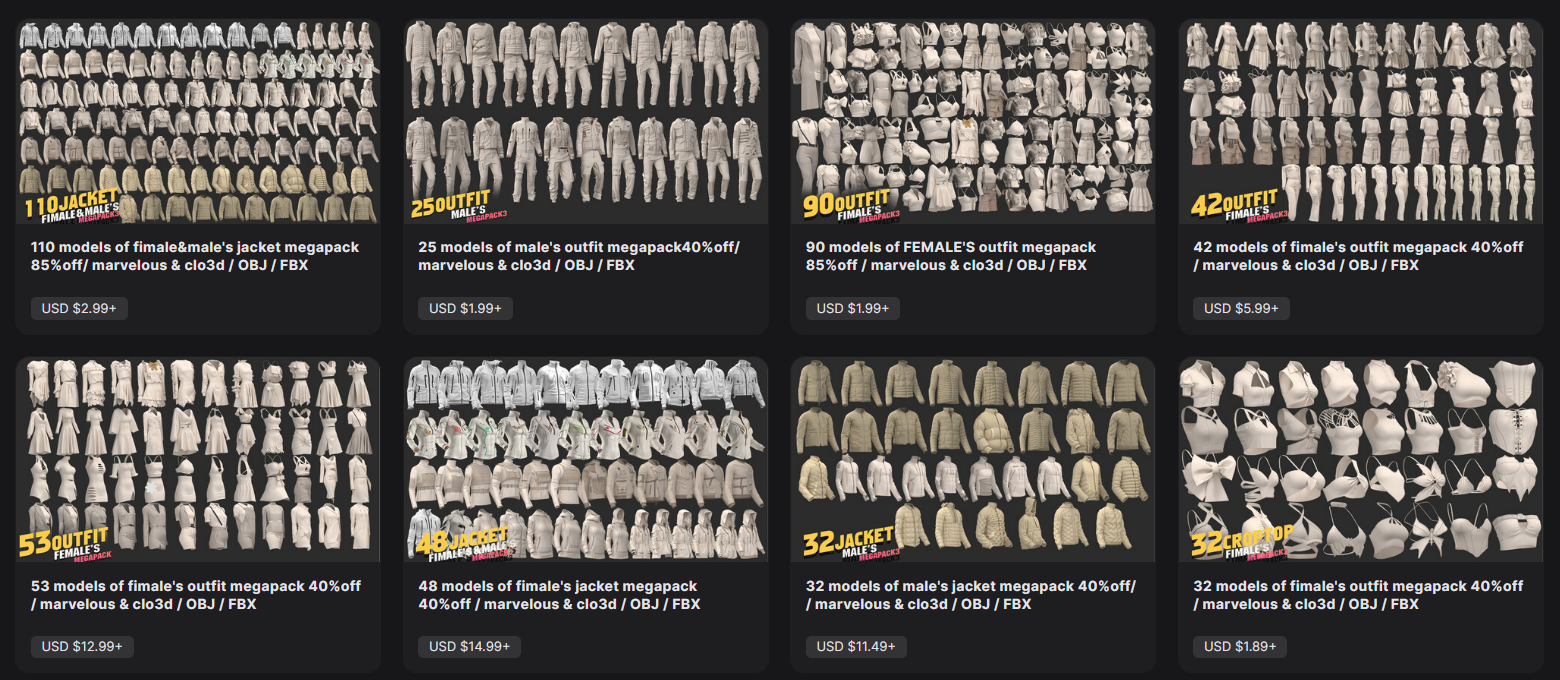Select the USD $2.99+ price tag
The image size is (1560, 680).
[x=79, y=308]
